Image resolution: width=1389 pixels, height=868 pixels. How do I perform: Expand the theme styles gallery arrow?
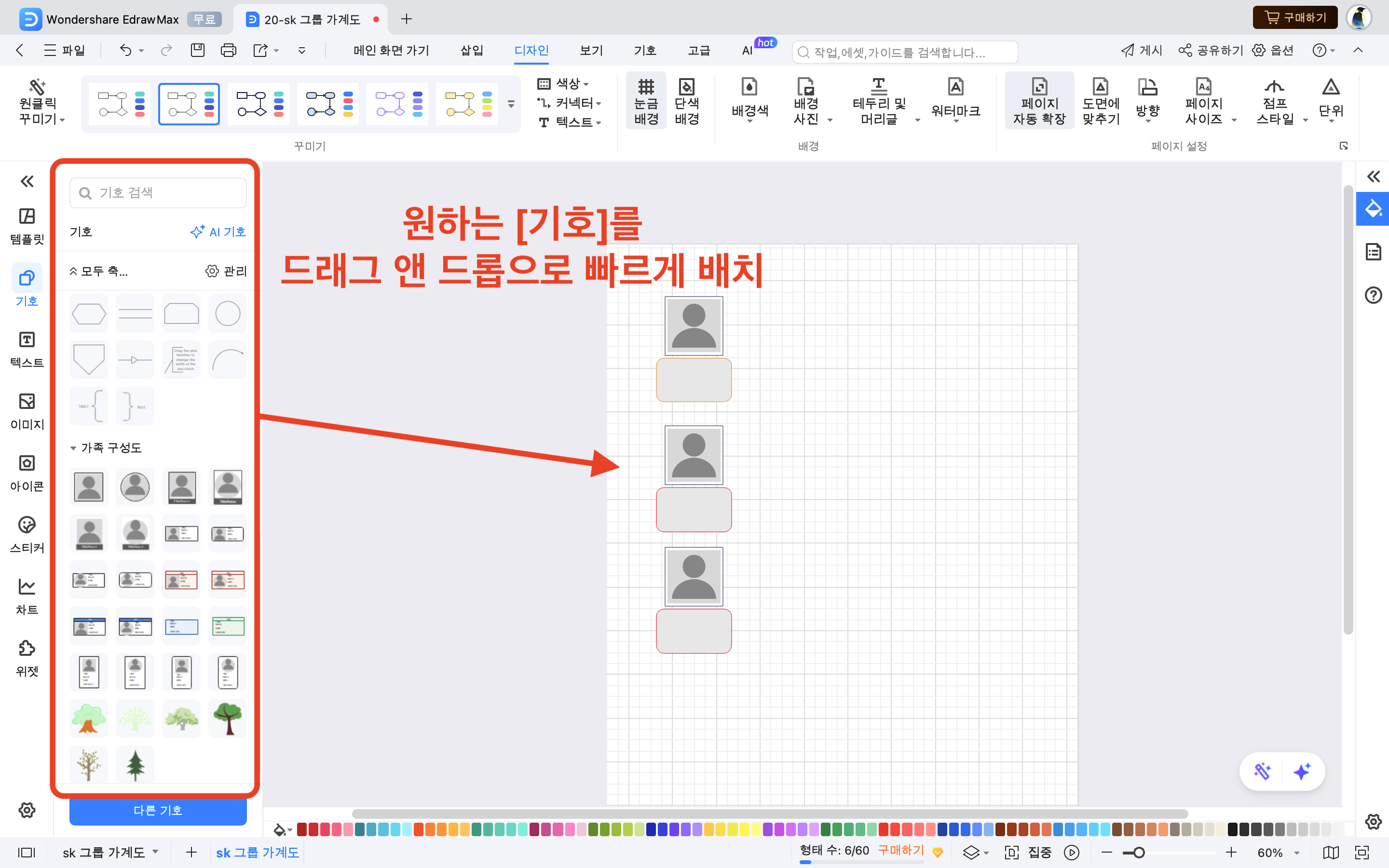tap(511, 104)
